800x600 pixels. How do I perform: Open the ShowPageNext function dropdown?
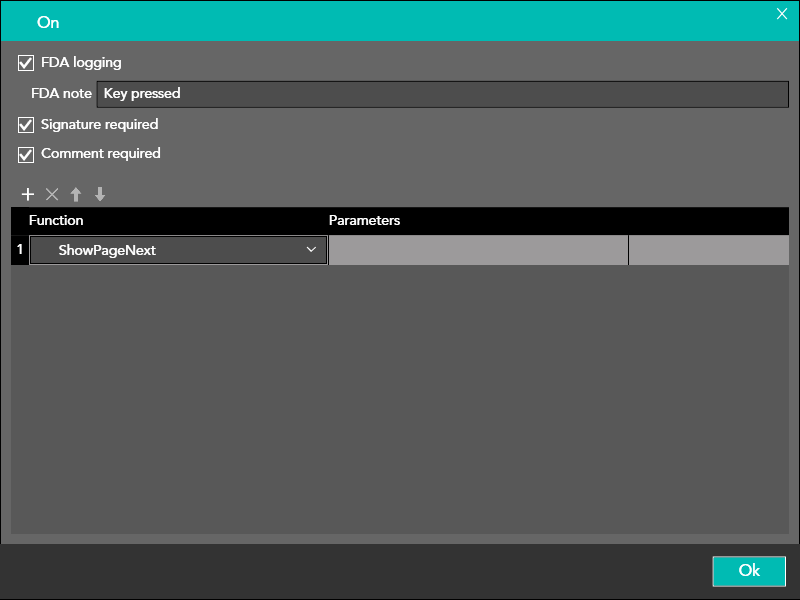coord(178,251)
